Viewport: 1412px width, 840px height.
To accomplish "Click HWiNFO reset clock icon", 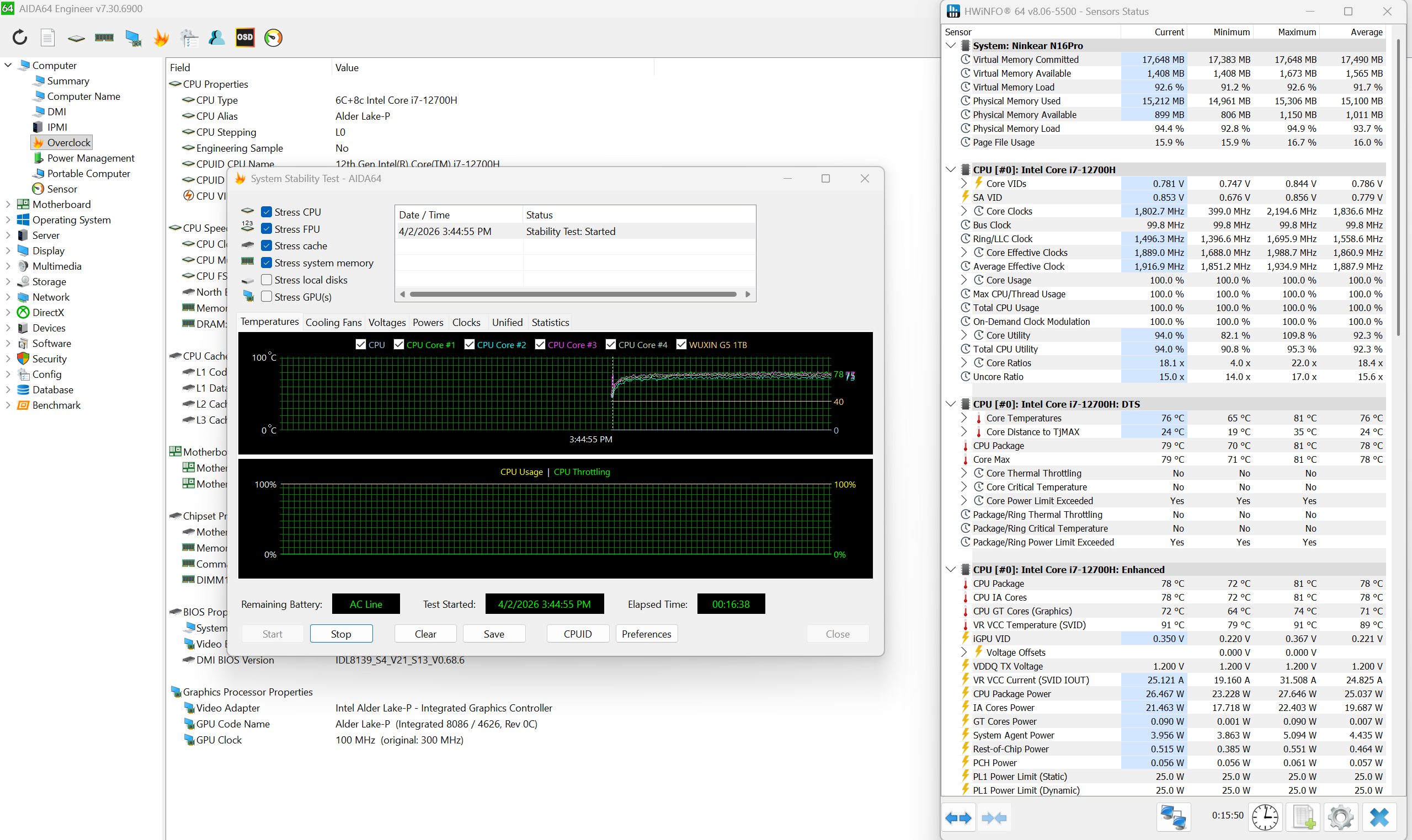I will [1264, 817].
